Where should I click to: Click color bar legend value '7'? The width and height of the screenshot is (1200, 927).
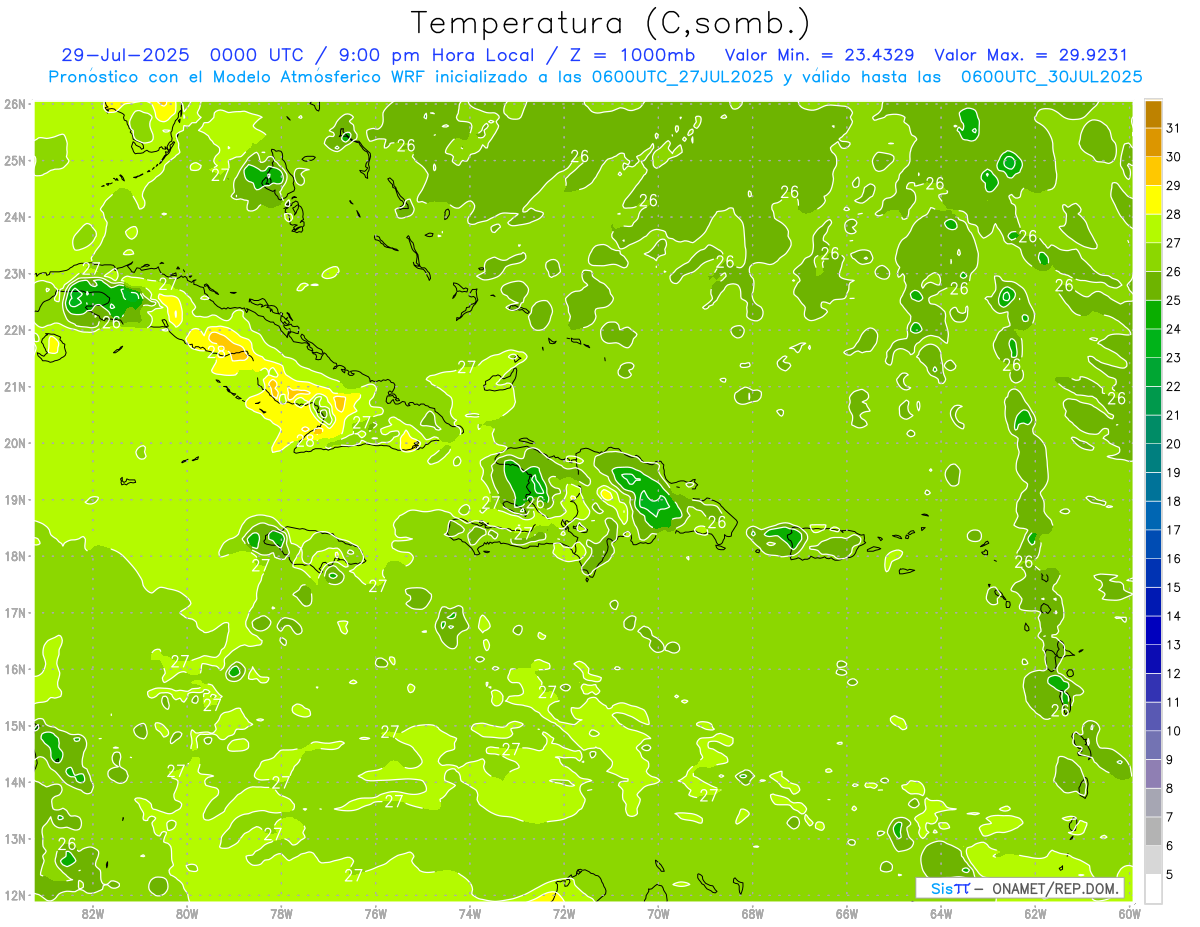pyautogui.click(x=1171, y=817)
